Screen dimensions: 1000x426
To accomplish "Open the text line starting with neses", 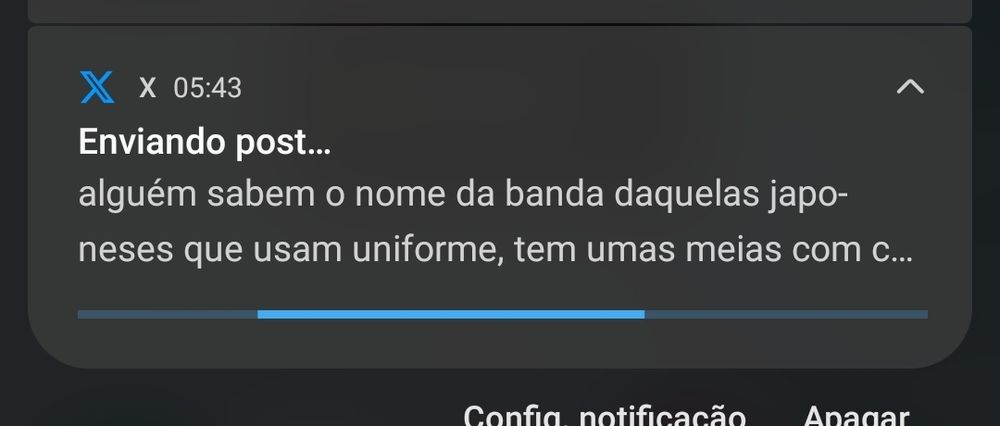I will click(x=496, y=250).
